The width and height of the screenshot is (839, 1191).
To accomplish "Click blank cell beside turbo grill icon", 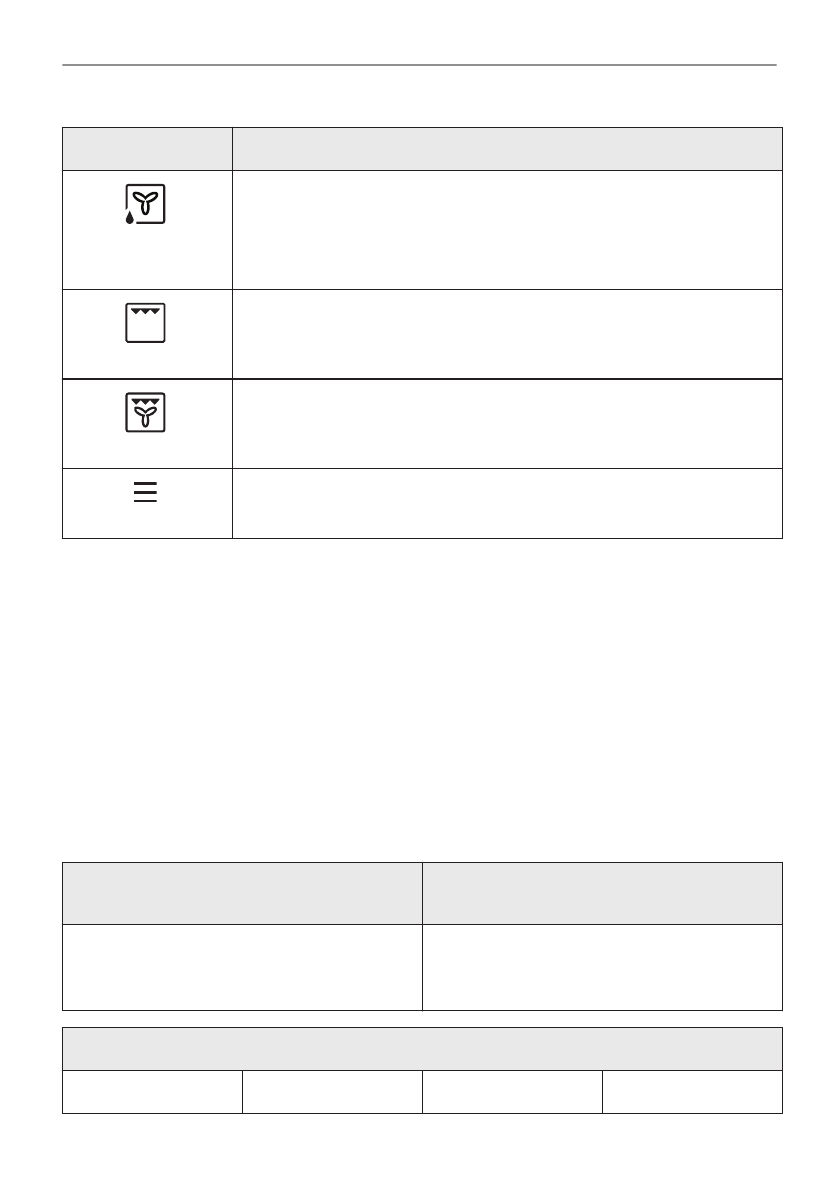I will pyautogui.click(x=507, y=423).
